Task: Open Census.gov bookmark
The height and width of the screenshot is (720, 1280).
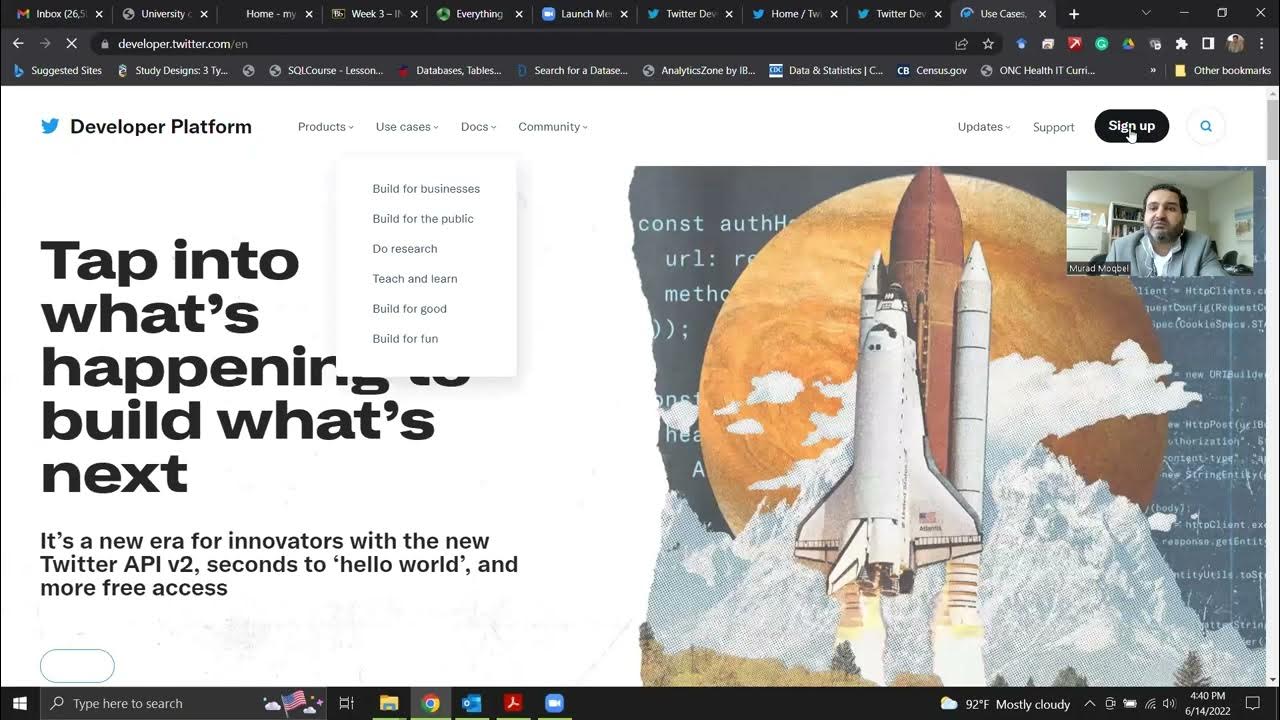Action: [932, 71]
